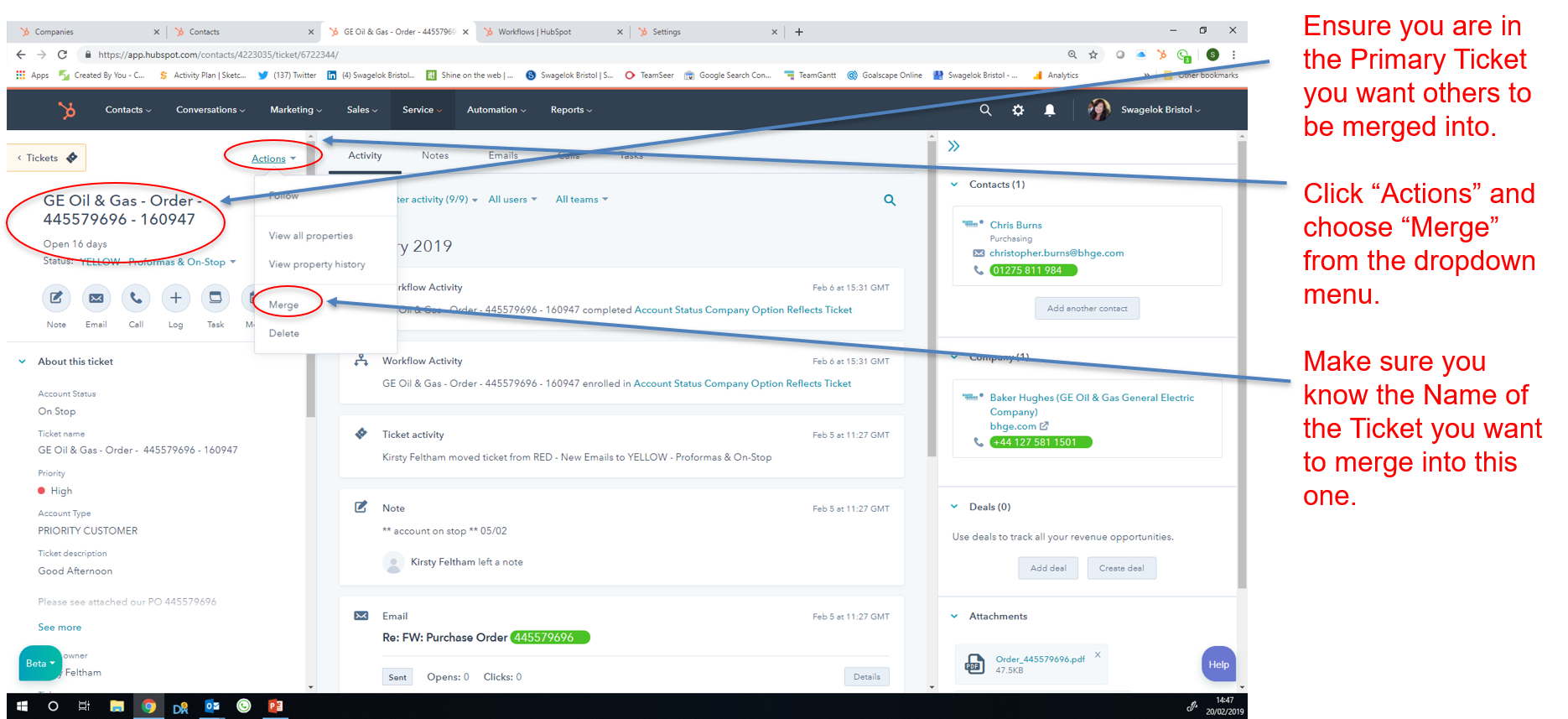Open Outlook from the taskbar
The height and width of the screenshot is (719, 1568).
[212, 706]
